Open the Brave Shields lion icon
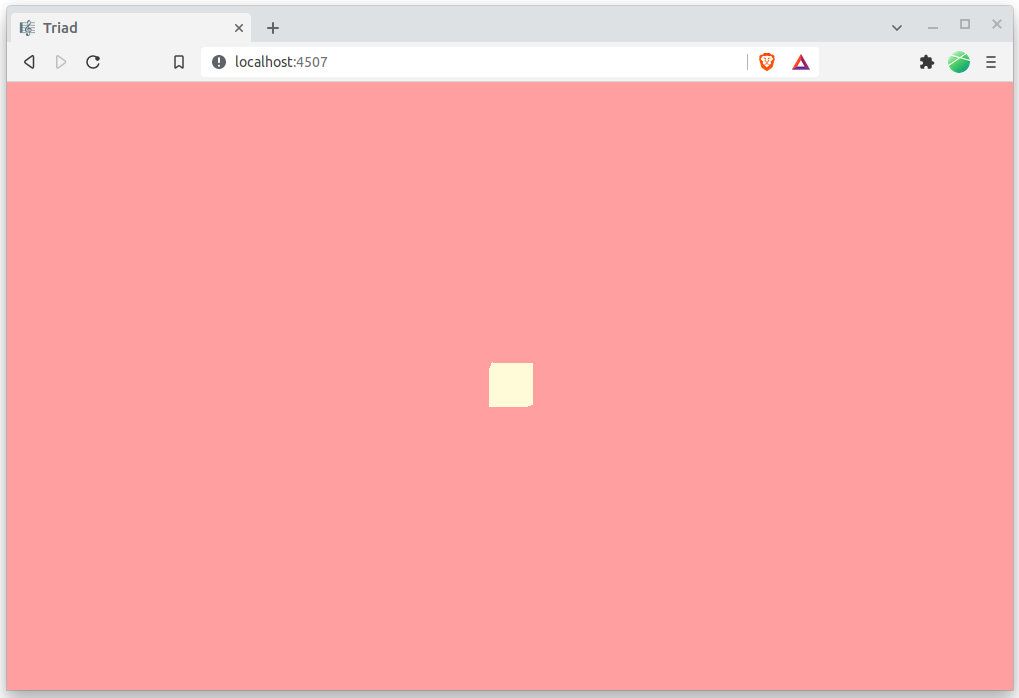The width and height of the screenshot is (1019, 698). pos(767,62)
